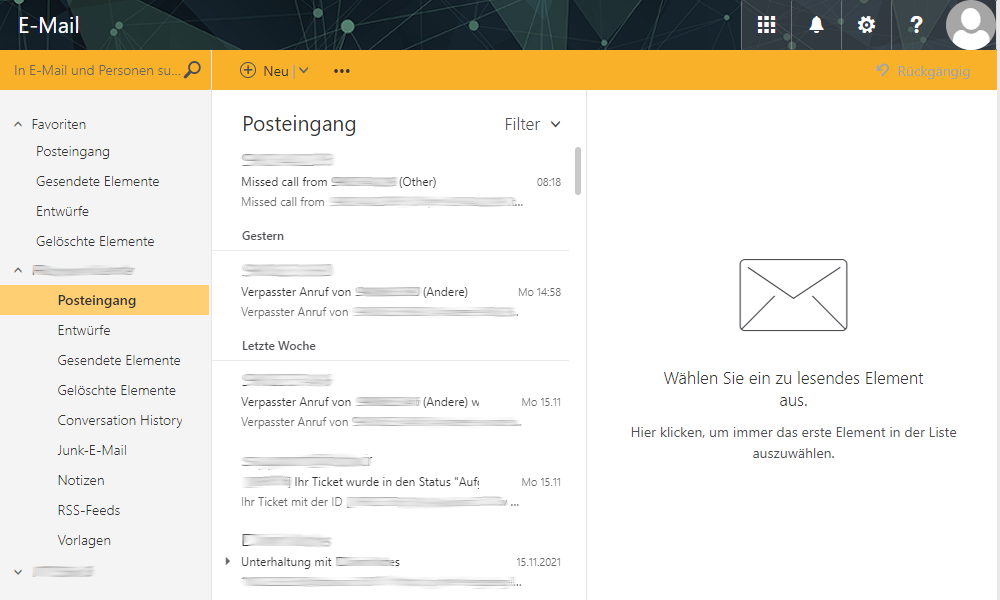The width and height of the screenshot is (1000, 600).
Task: Click the Posteingang heading above message list
Action: (x=299, y=124)
